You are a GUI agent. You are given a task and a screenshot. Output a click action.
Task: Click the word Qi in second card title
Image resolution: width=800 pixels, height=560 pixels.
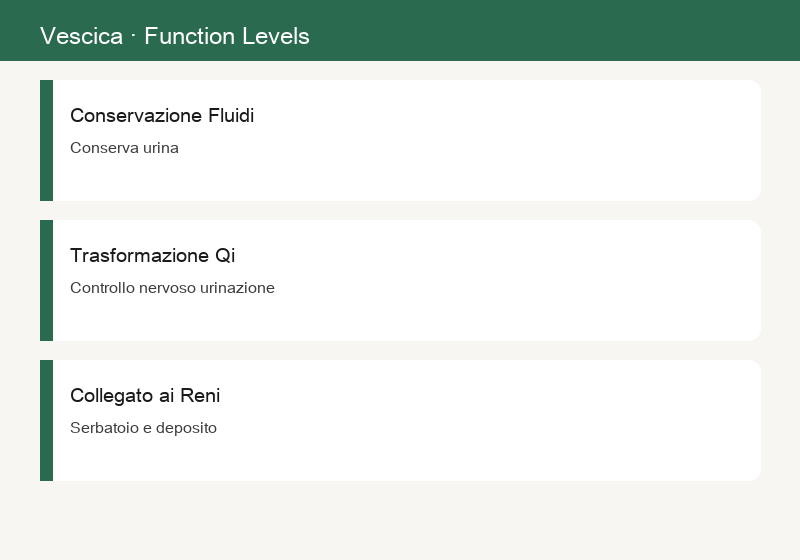point(224,256)
